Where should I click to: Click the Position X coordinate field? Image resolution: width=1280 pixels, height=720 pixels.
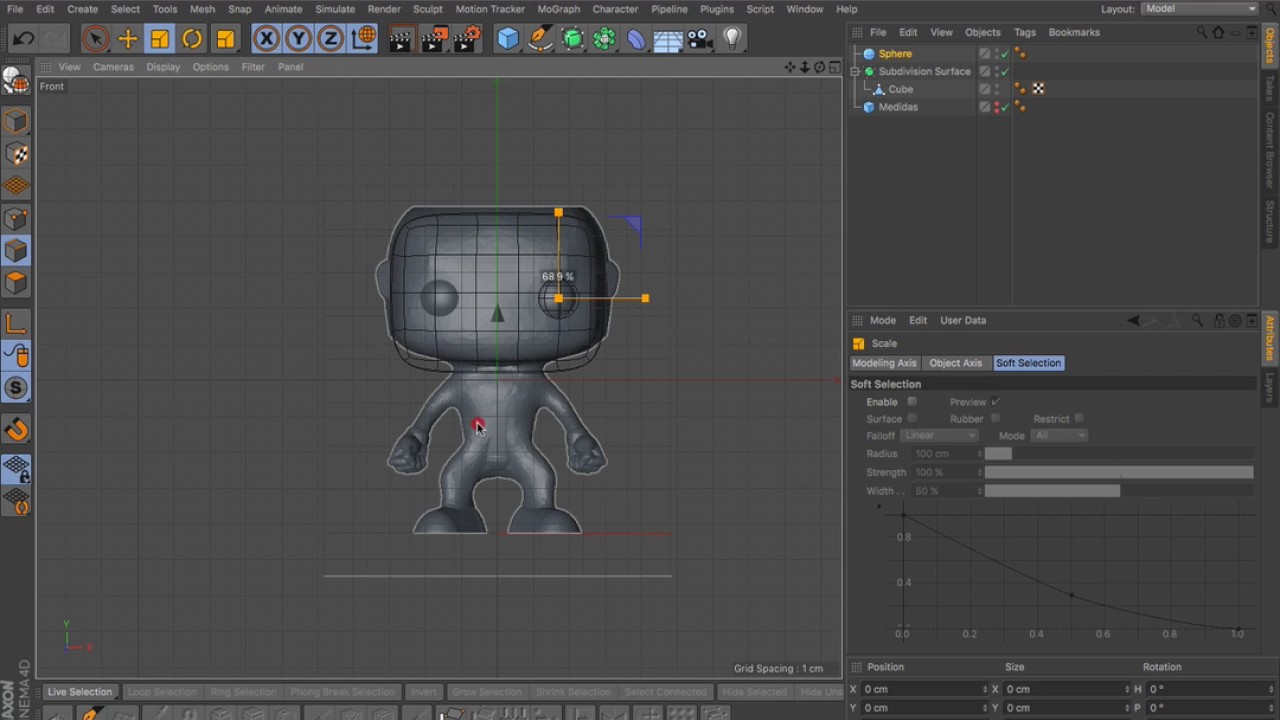tap(924, 689)
